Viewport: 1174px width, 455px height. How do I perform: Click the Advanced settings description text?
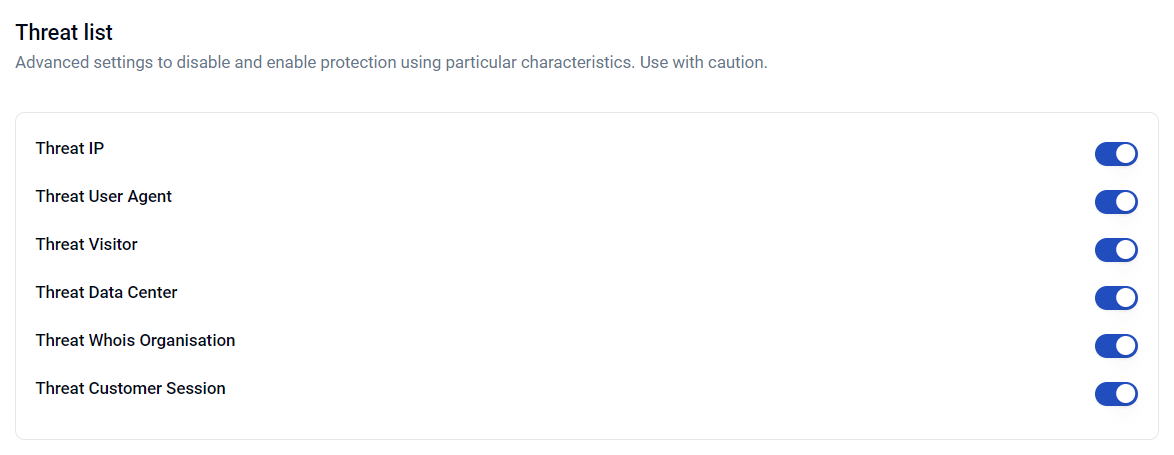click(x=391, y=62)
